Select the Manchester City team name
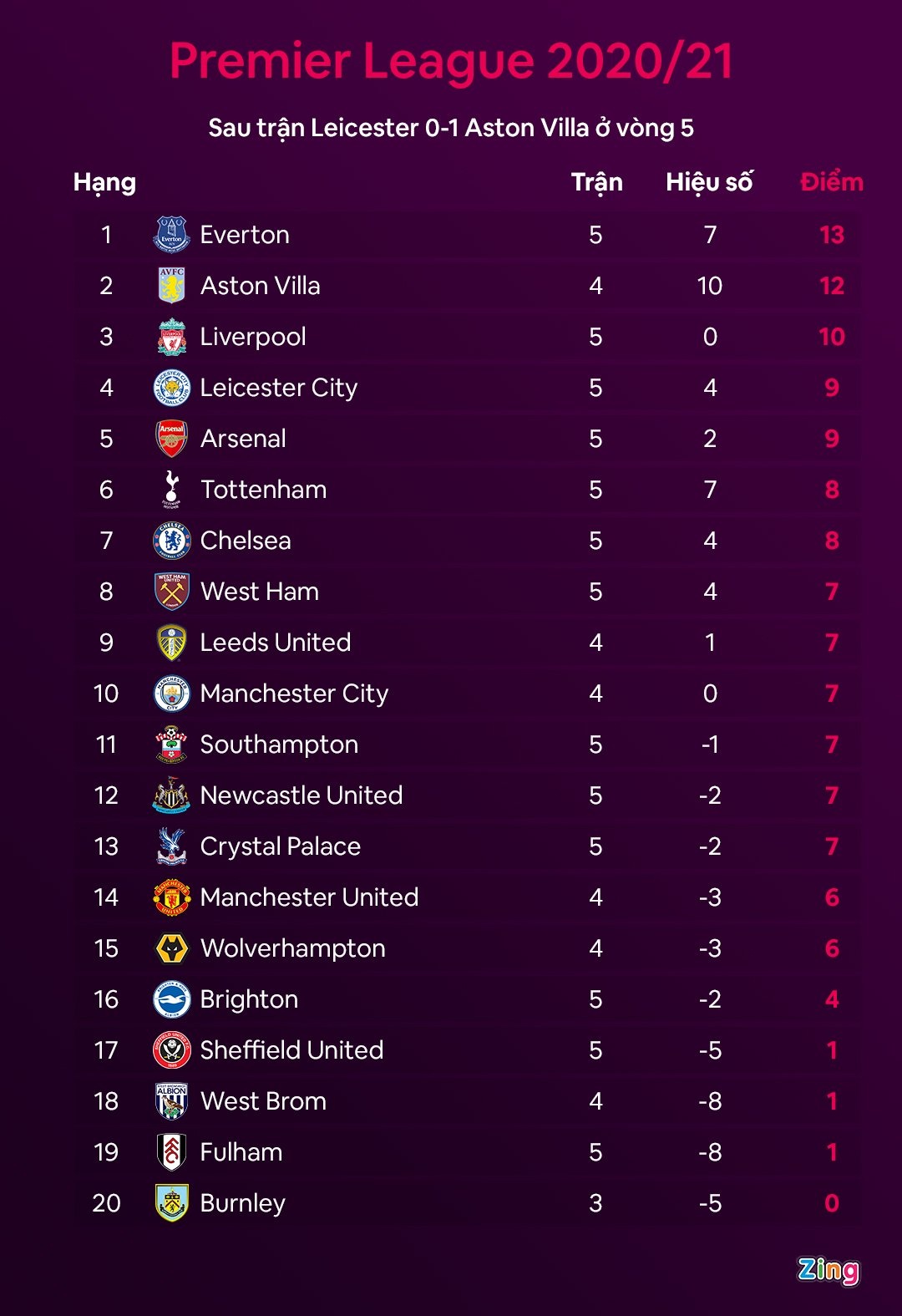The image size is (902, 1316). 294,694
